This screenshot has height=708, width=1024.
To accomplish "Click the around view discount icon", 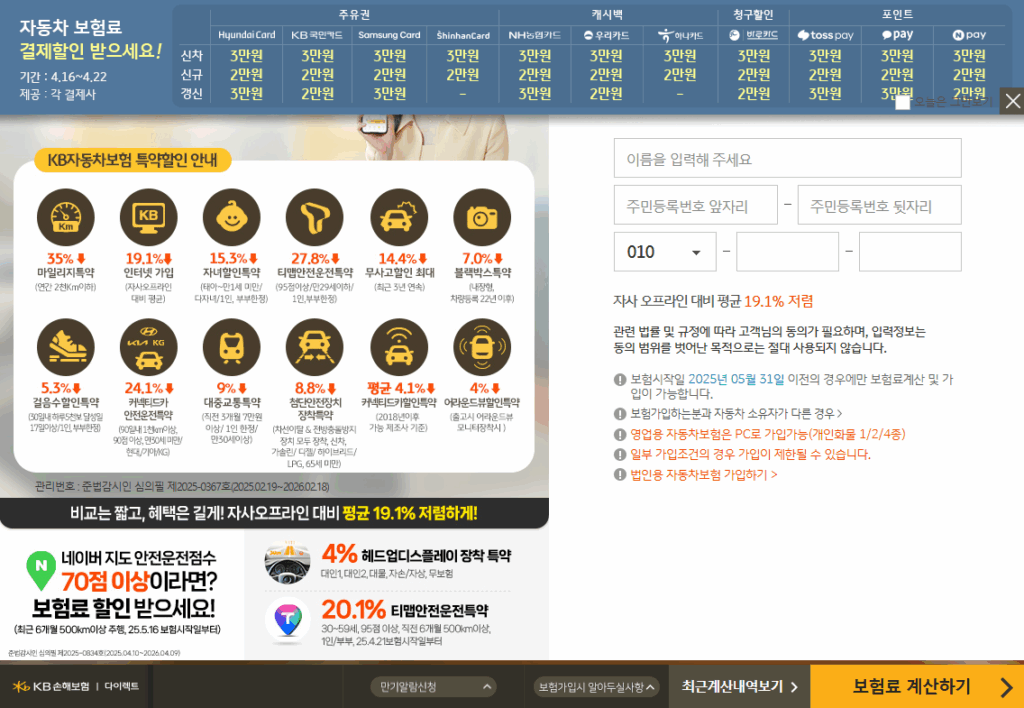I will [482, 347].
